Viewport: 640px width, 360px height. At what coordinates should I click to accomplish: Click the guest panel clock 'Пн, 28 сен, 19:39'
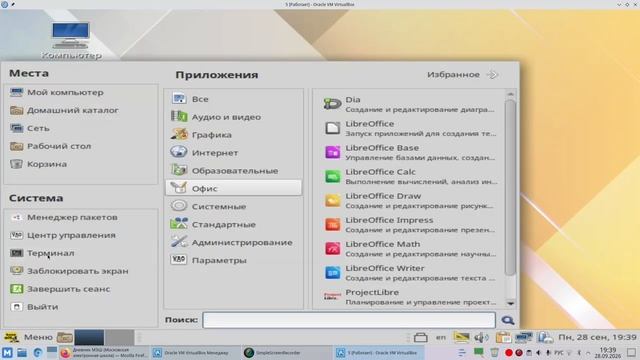click(x=597, y=337)
